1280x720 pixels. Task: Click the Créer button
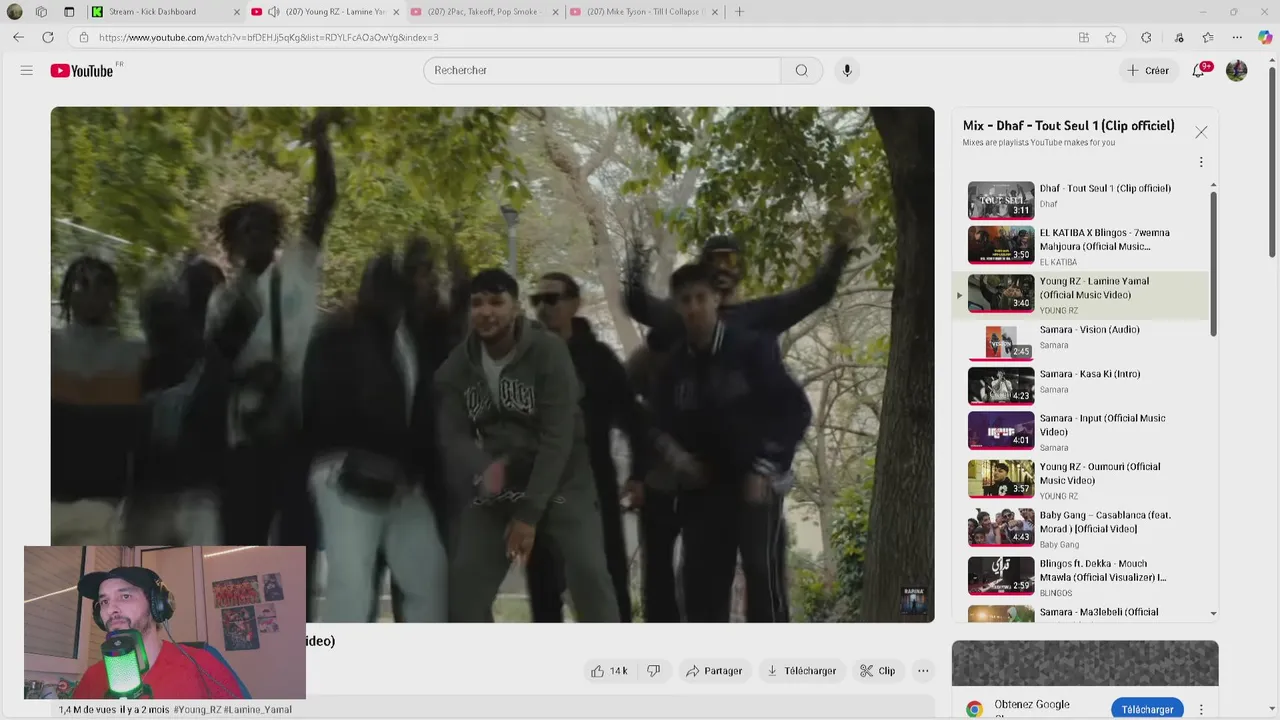(x=1148, y=71)
